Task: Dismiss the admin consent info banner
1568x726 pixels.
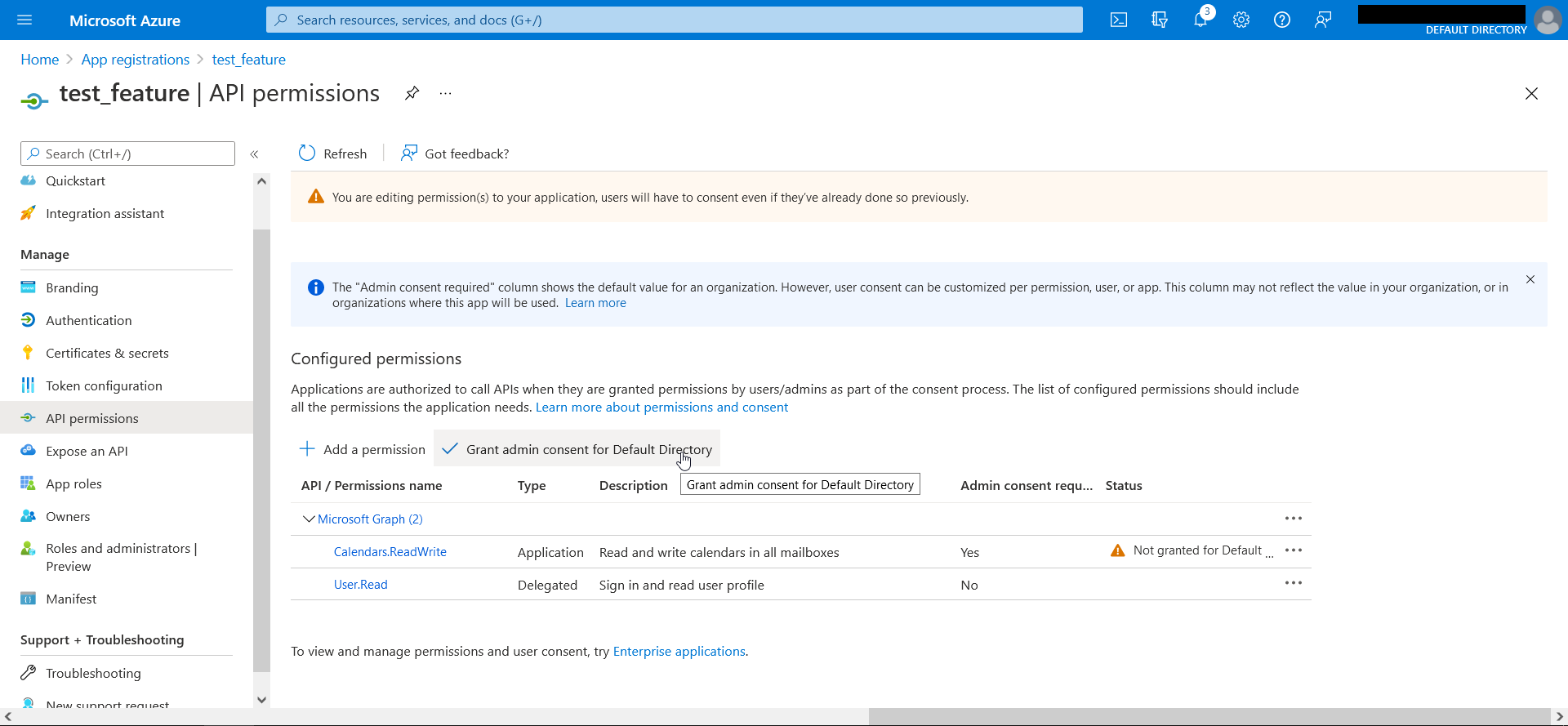Action: click(1530, 279)
